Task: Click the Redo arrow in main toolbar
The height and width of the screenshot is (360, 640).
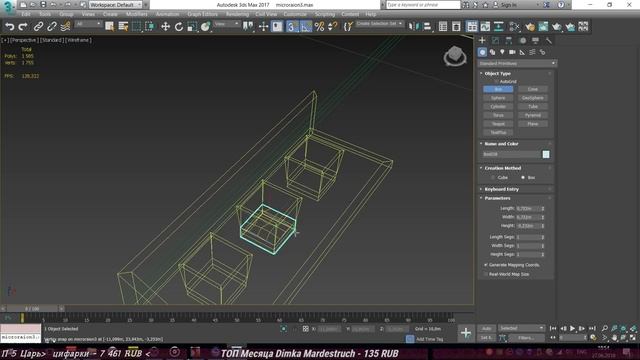Action: pos(23,27)
